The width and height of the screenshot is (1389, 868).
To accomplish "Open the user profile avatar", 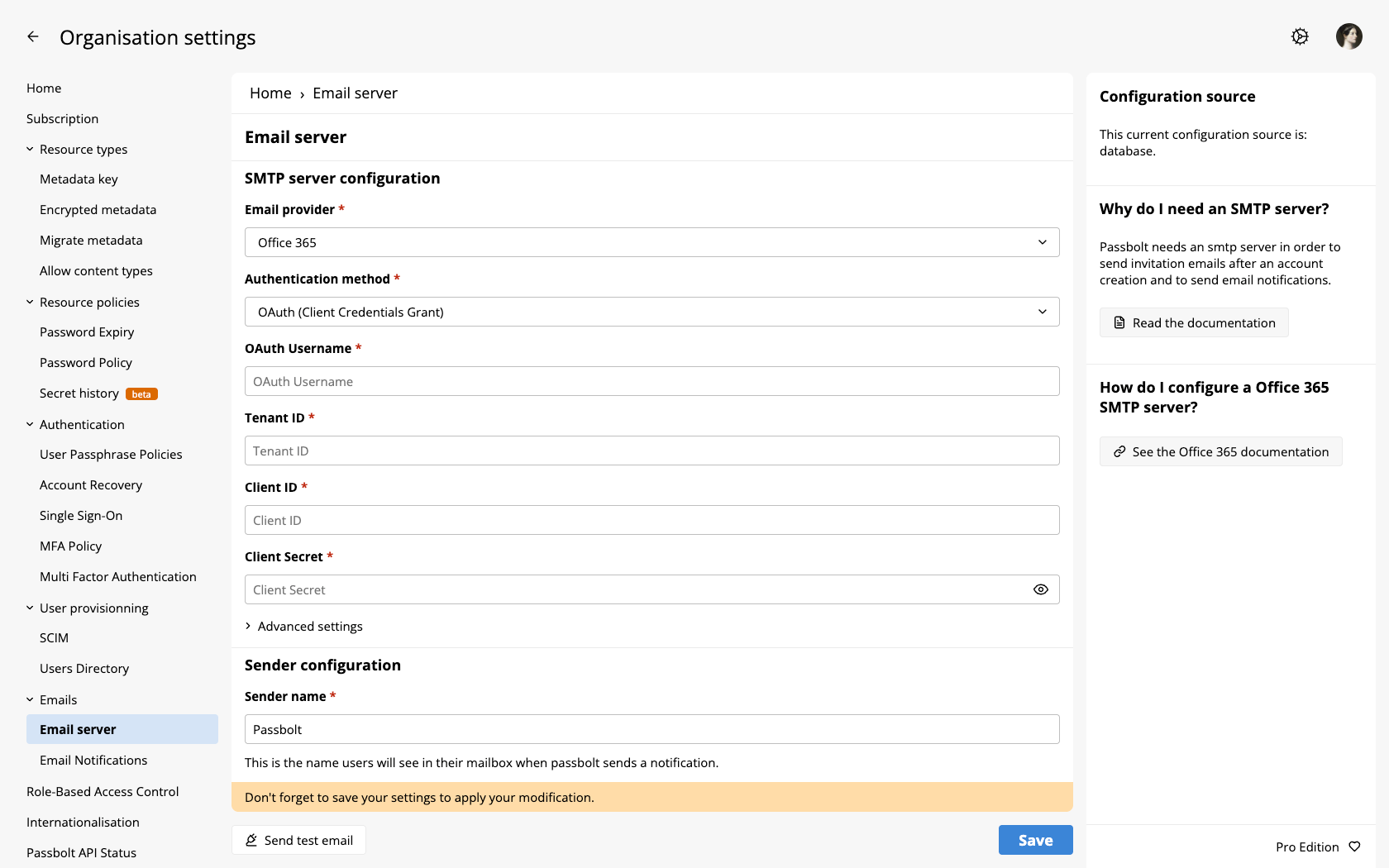I will (1349, 36).
